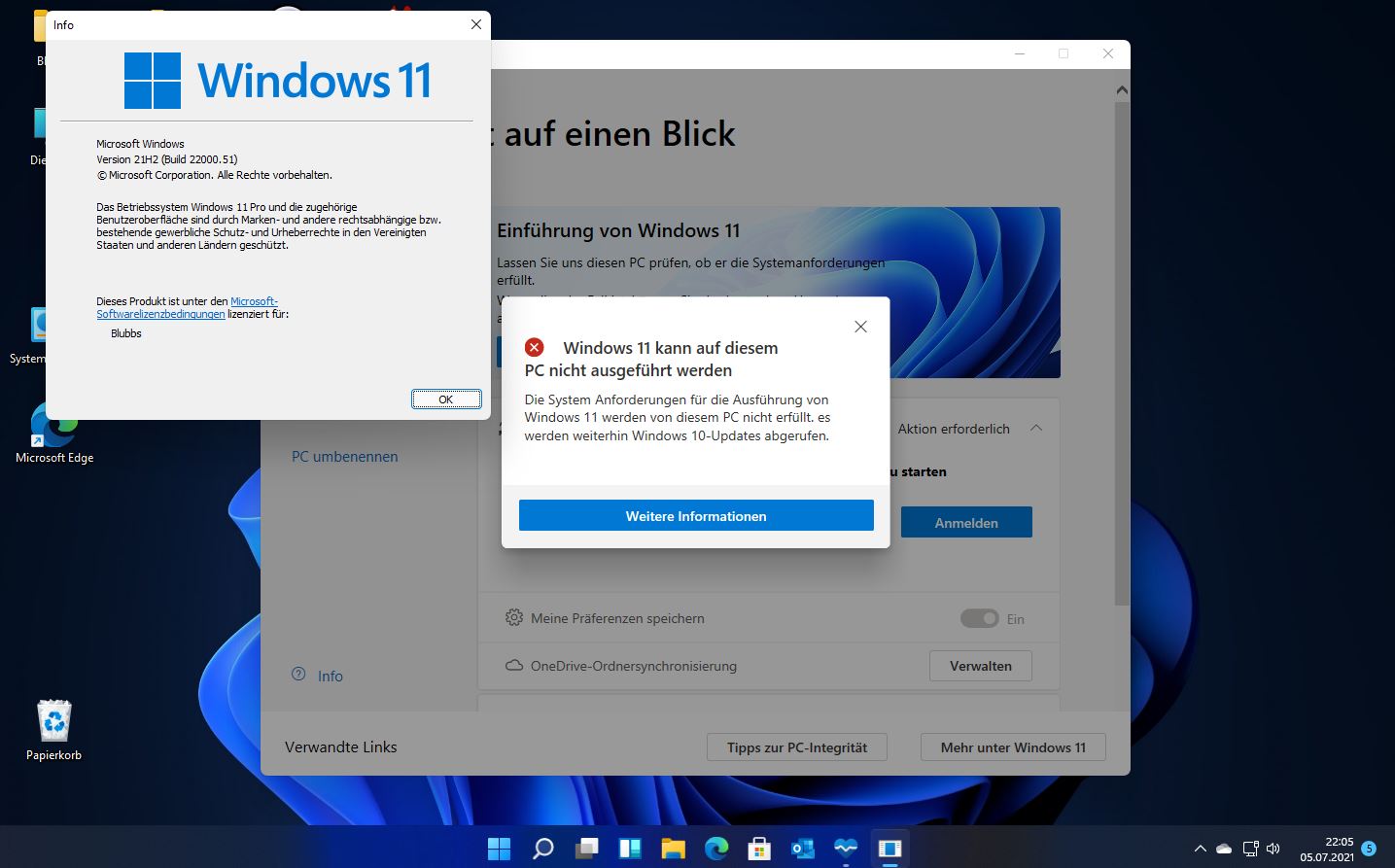The width and height of the screenshot is (1395, 868).
Task: Click the Anmelden button
Action: (966, 522)
